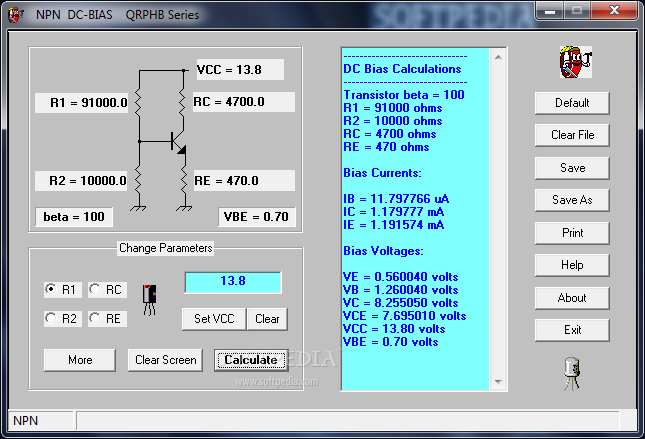Image resolution: width=645 pixels, height=439 pixels.
Task: Click the VCE = 7.695010 volts line
Action: pos(405,316)
